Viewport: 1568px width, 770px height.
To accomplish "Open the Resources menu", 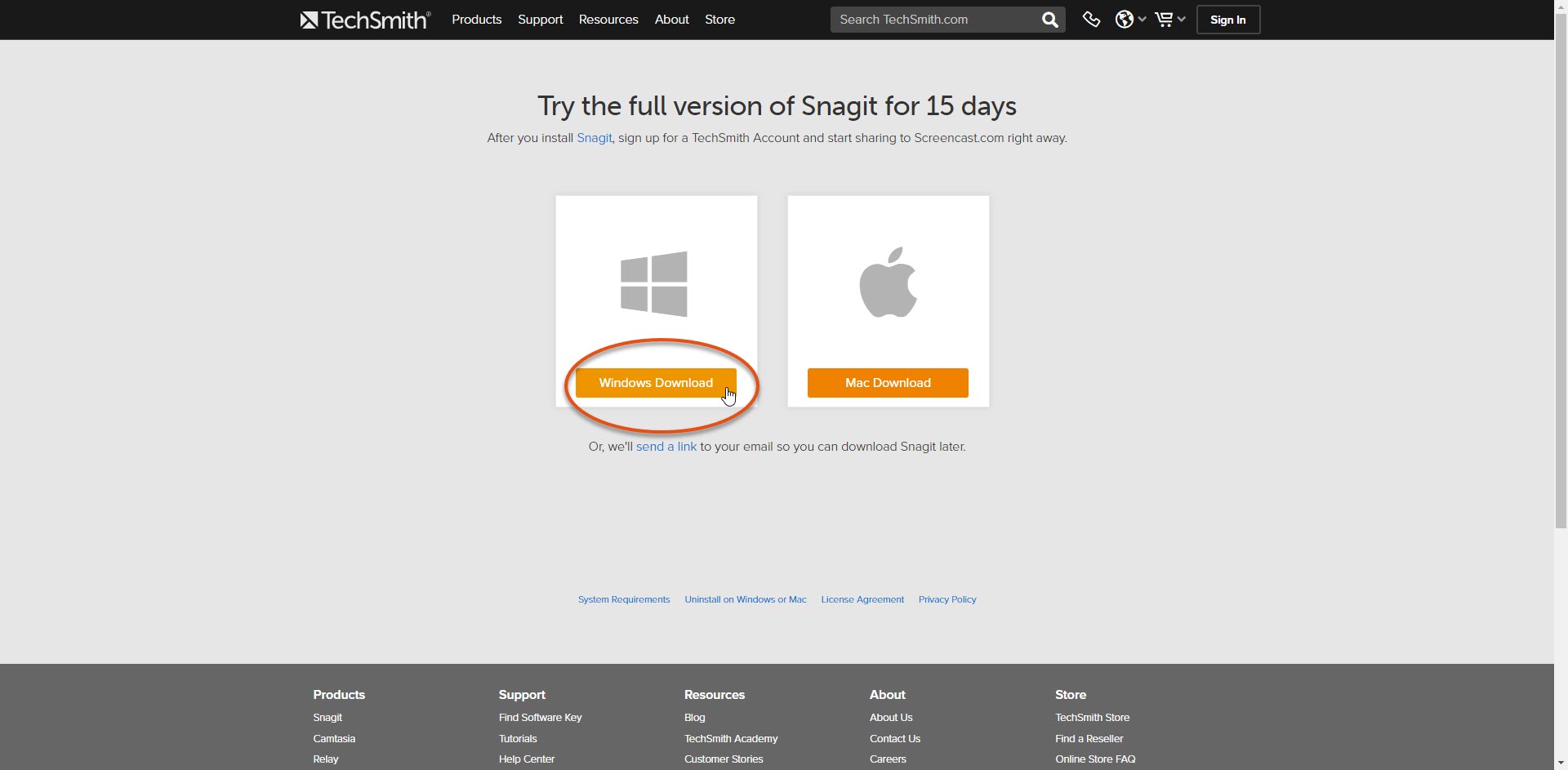I will (608, 20).
